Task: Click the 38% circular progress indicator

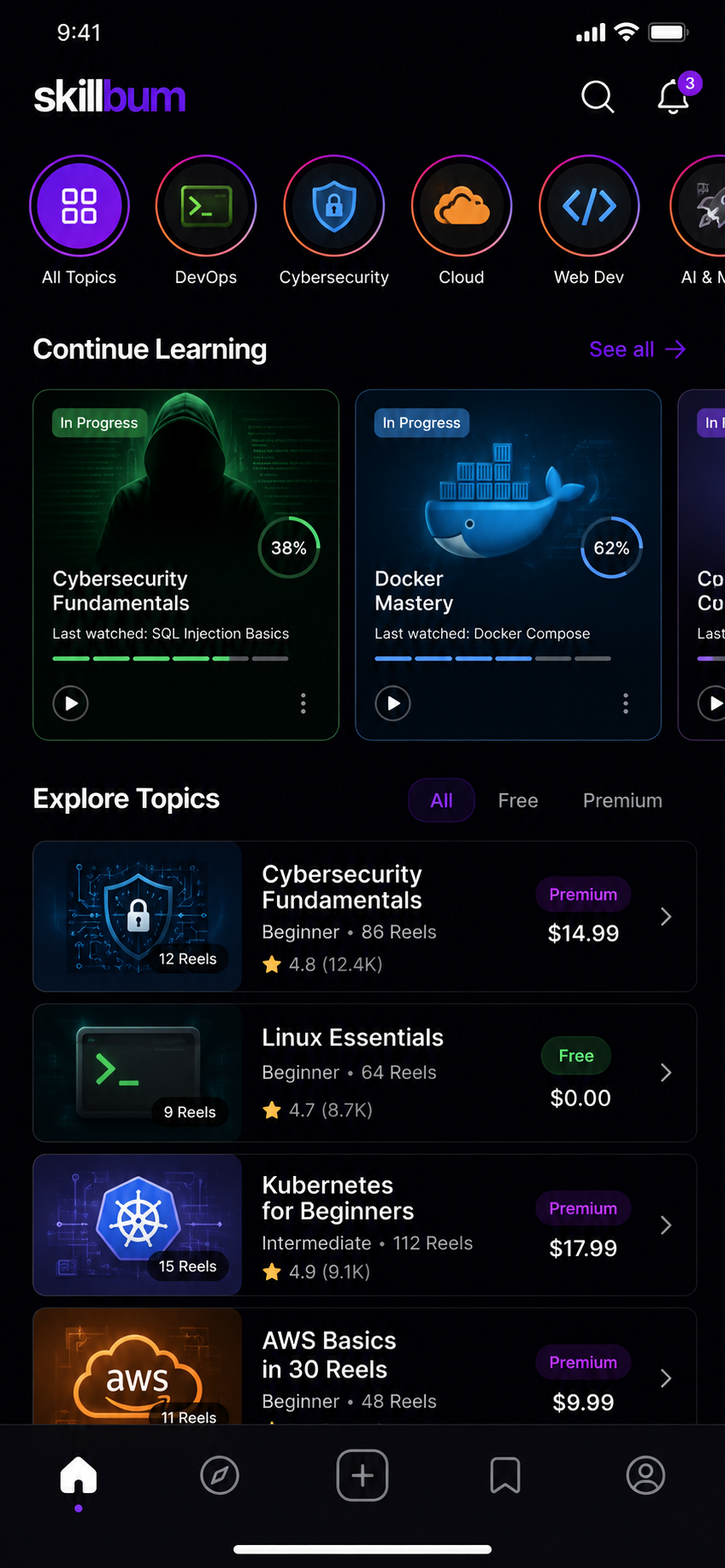Action: pos(289,548)
